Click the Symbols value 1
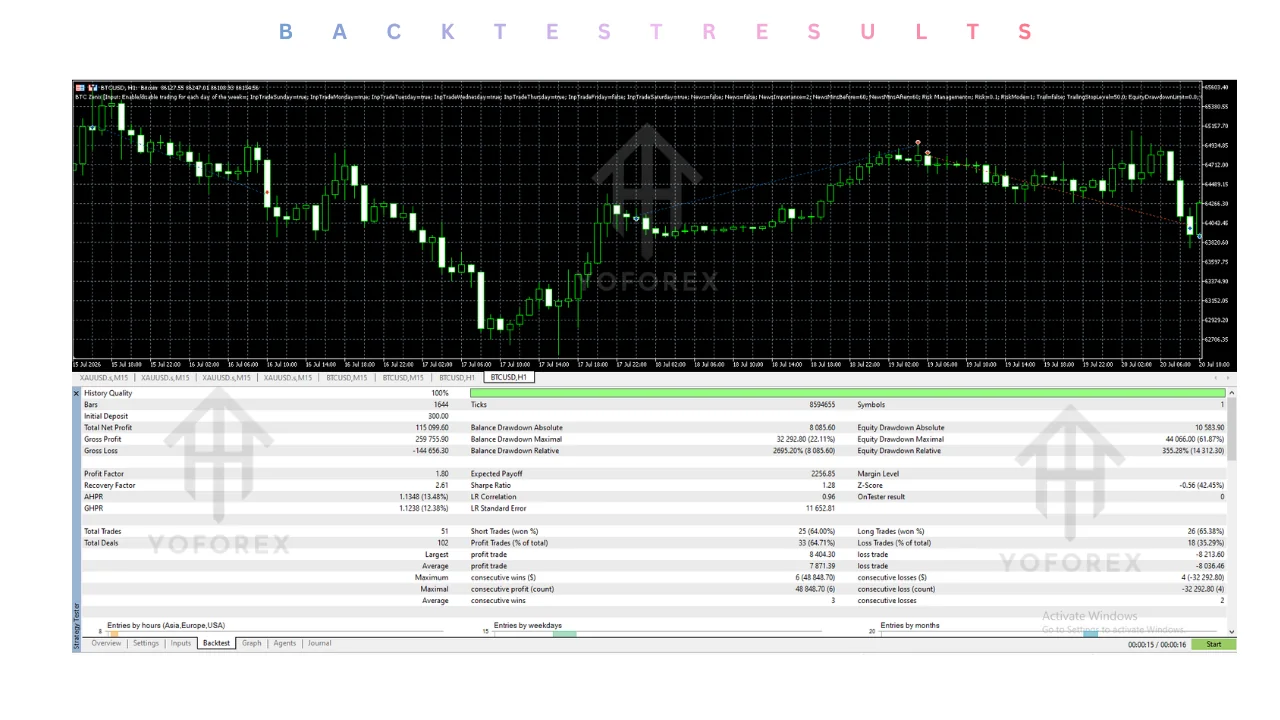The height and width of the screenshot is (720, 1280). coord(1222,405)
